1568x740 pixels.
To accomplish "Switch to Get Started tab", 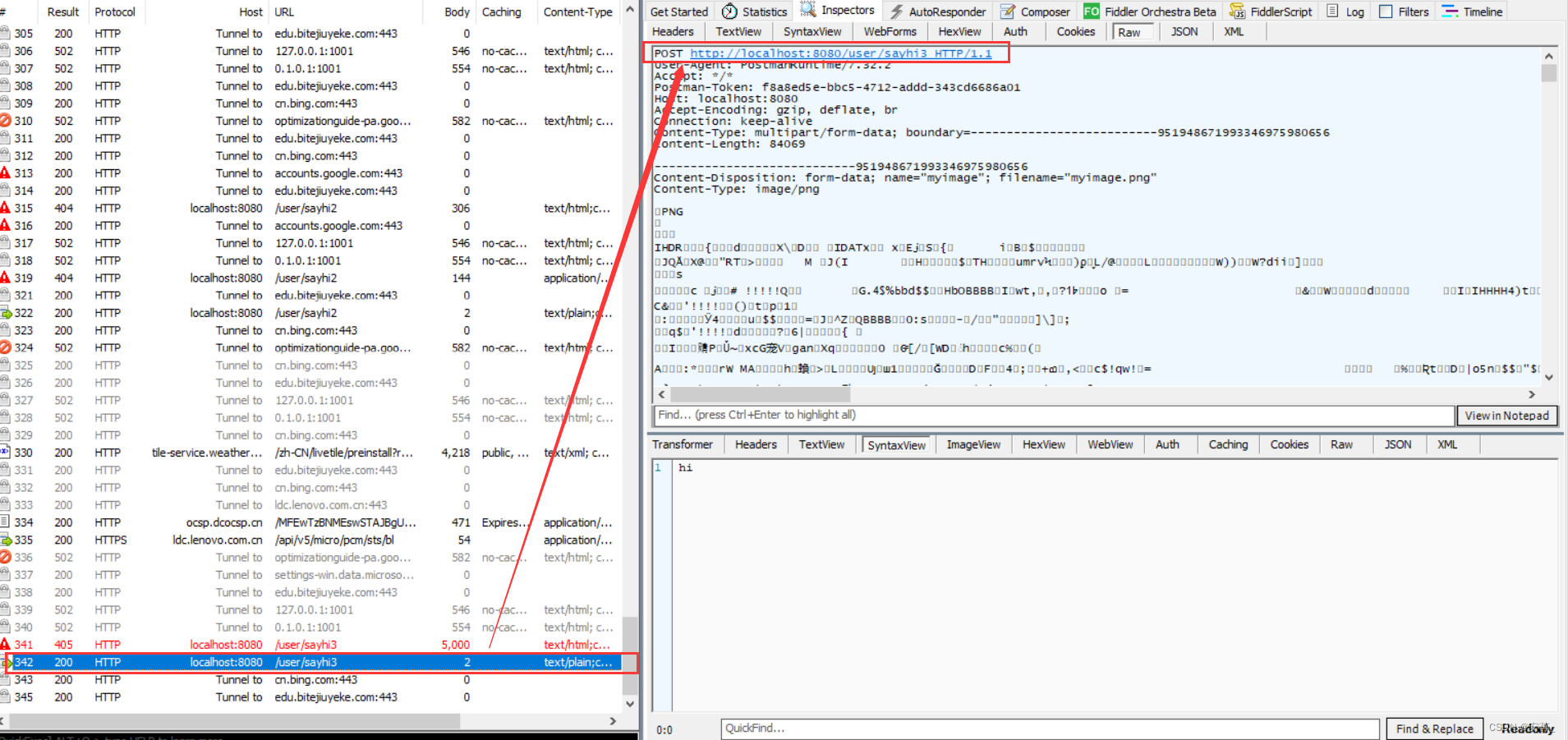I will click(x=678, y=11).
